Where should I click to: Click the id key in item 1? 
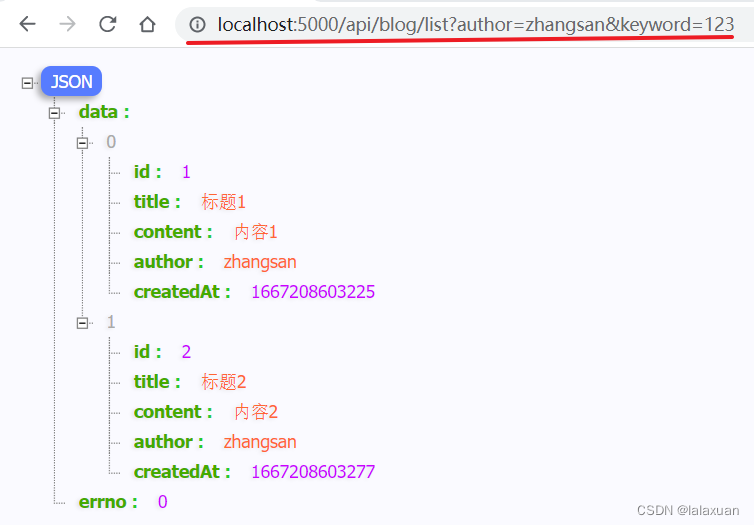click(147, 352)
